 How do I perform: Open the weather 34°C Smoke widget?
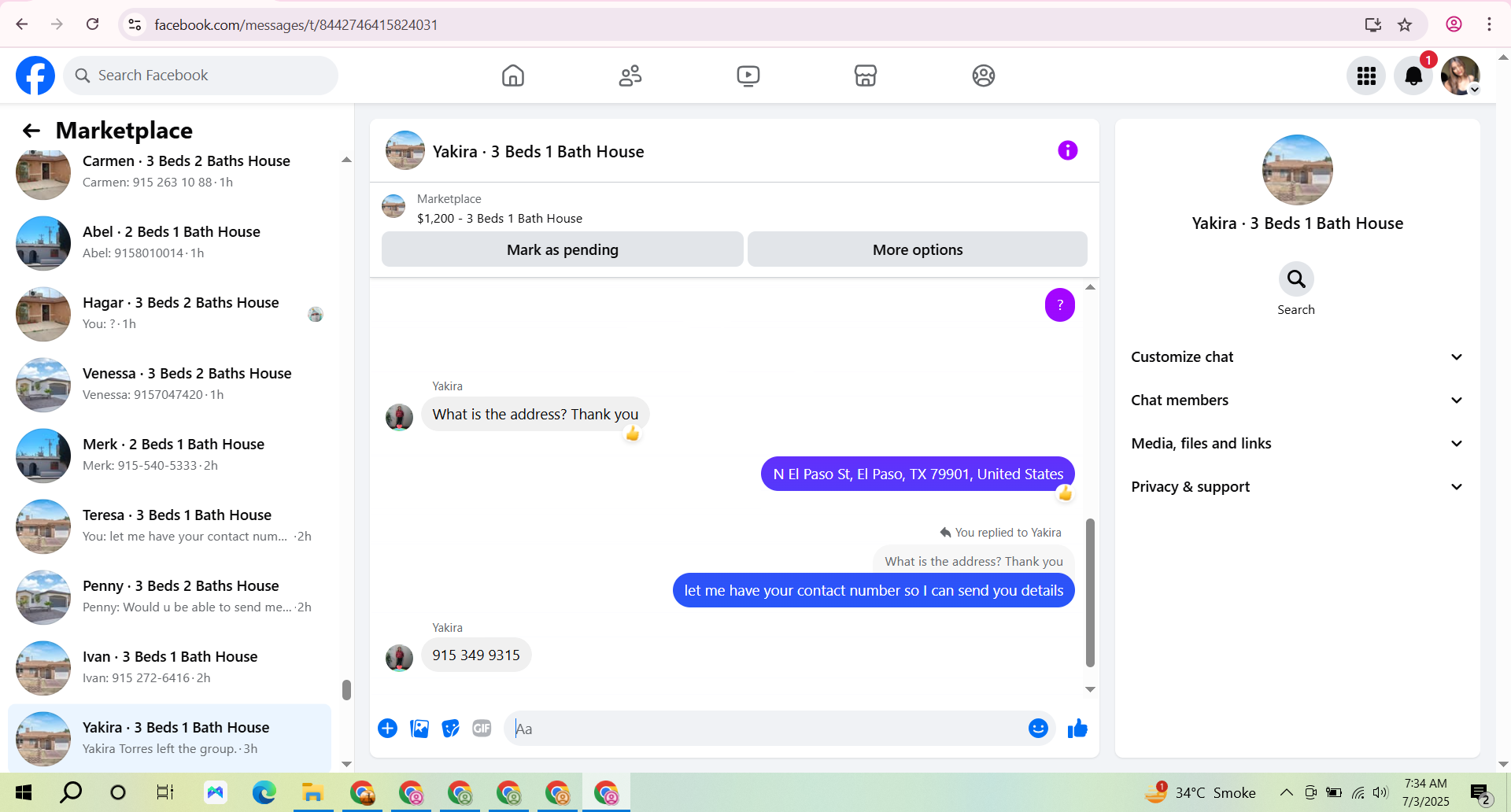[x=1200, y=792]
